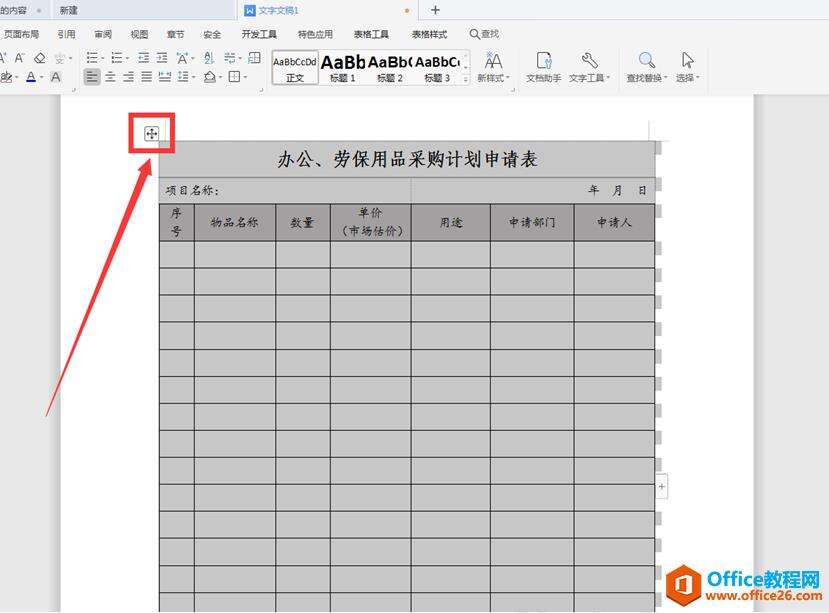Viewport: 829px width, 613px height.
Task: Open the borders dropdown arrow
Action: tap(245, 78)
